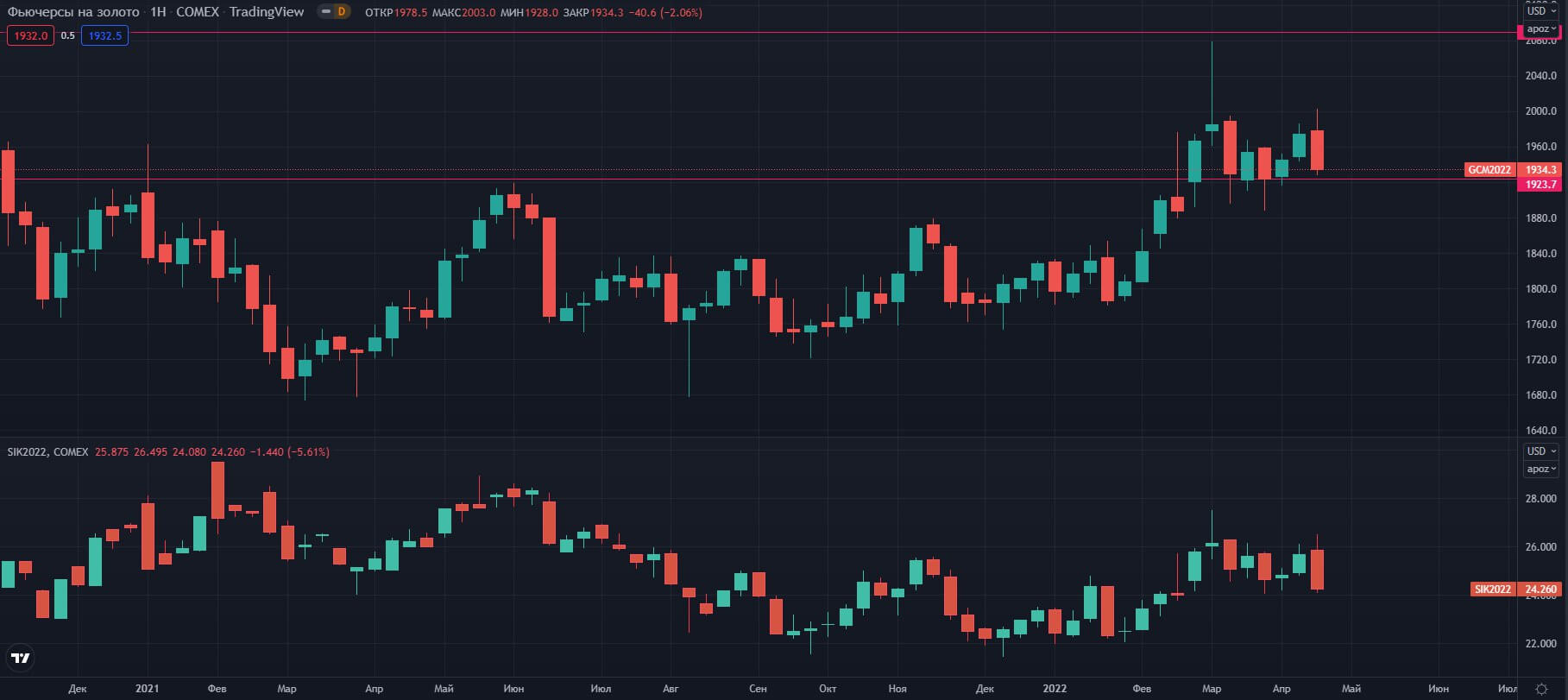Click the high value 2003.0
The width and height of the screenshot is (1568, 700).
479,12
